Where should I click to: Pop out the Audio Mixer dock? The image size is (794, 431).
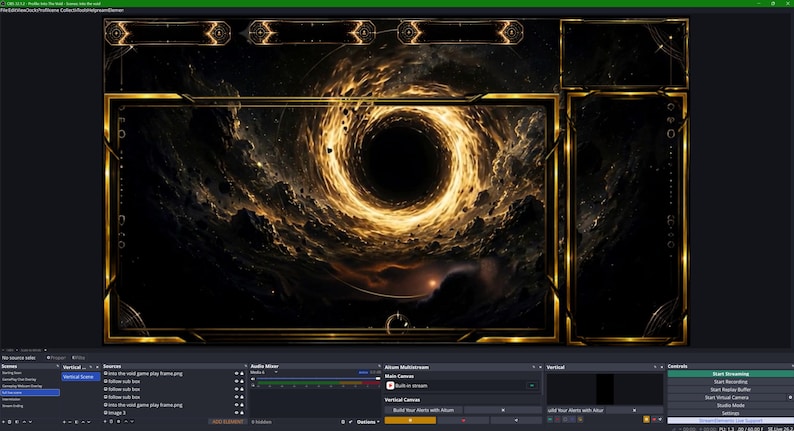point(379,366)
